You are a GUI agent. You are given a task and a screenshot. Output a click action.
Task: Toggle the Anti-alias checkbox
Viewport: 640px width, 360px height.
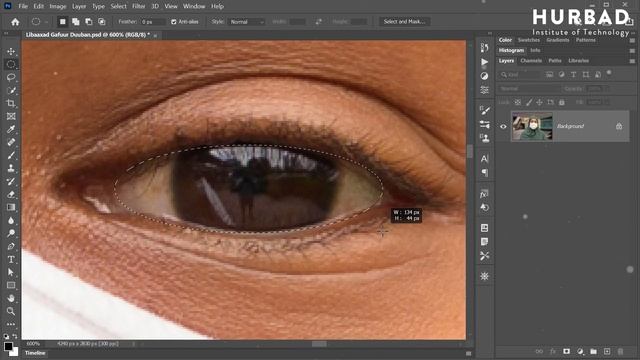173,22
